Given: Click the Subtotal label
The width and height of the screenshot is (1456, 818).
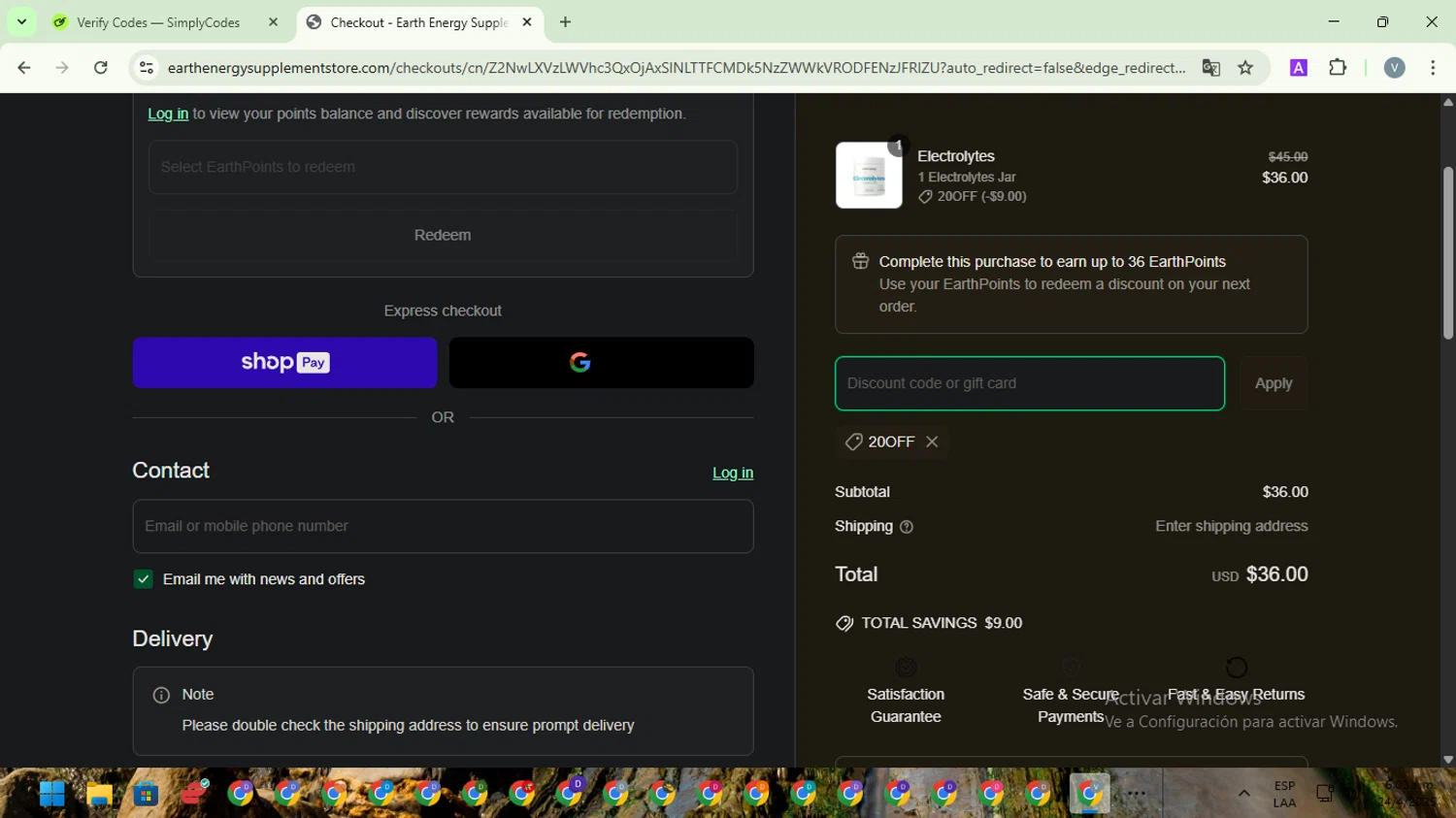Looking at the screenshot, I should coord(862,492).
